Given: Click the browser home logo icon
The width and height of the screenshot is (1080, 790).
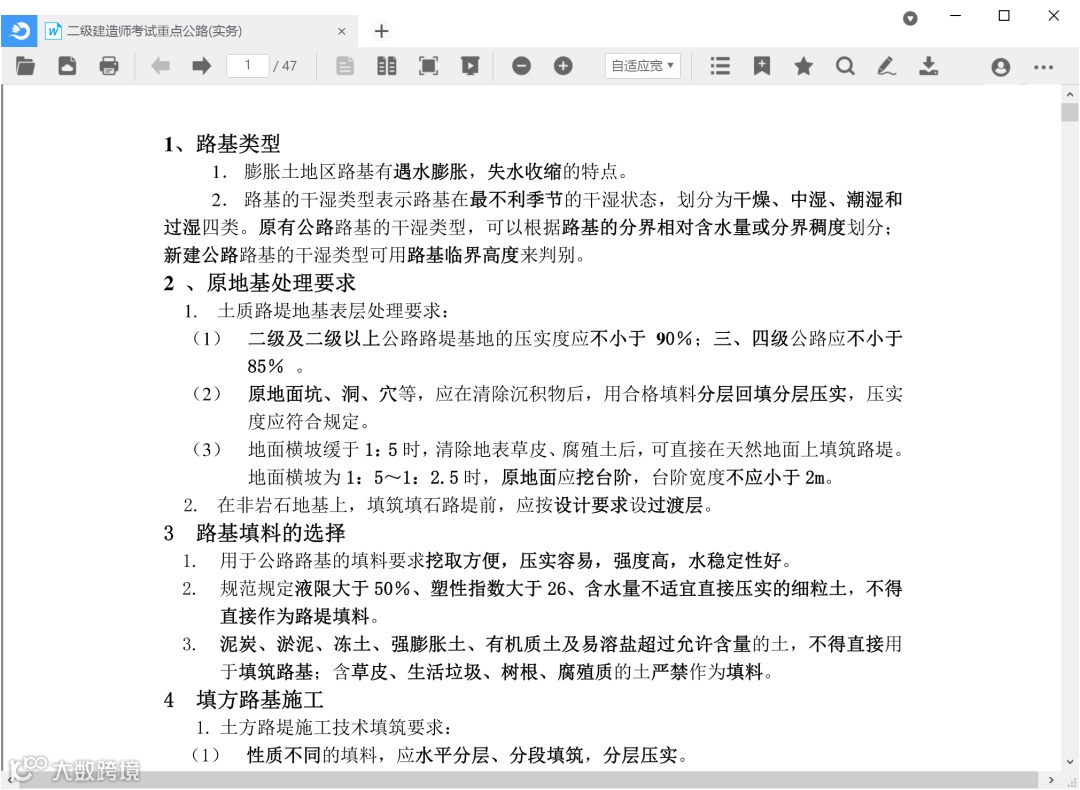Looking at the screenshot, I should point(19,31).
